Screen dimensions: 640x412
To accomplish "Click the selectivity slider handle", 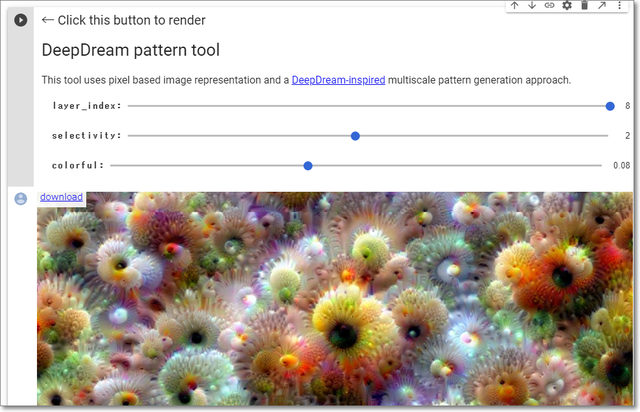I will pyautogui.click(x=355, y=135).
